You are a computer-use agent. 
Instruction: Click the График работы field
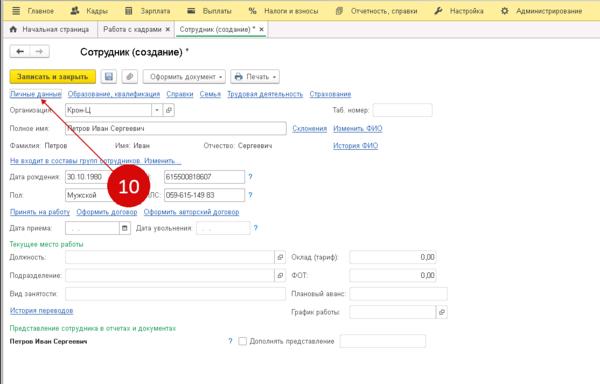click(393, 312)
